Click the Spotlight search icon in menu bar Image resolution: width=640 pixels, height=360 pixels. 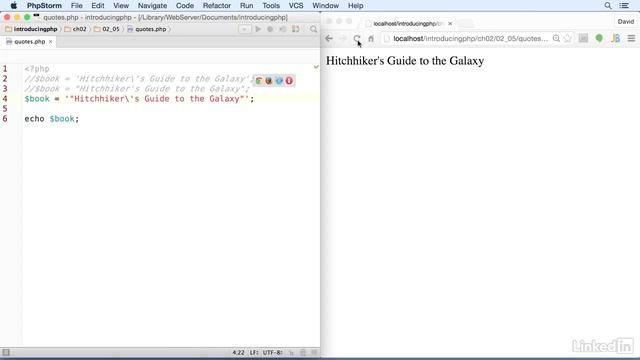[x=608, y=6]
